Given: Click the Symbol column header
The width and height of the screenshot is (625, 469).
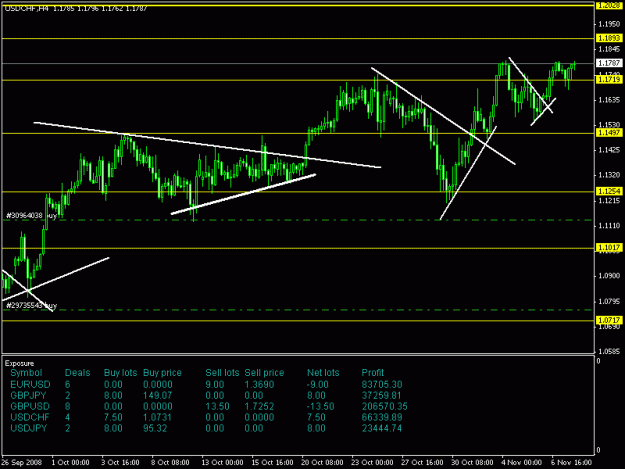Looking at the screenshot, I should click(26, 373).
